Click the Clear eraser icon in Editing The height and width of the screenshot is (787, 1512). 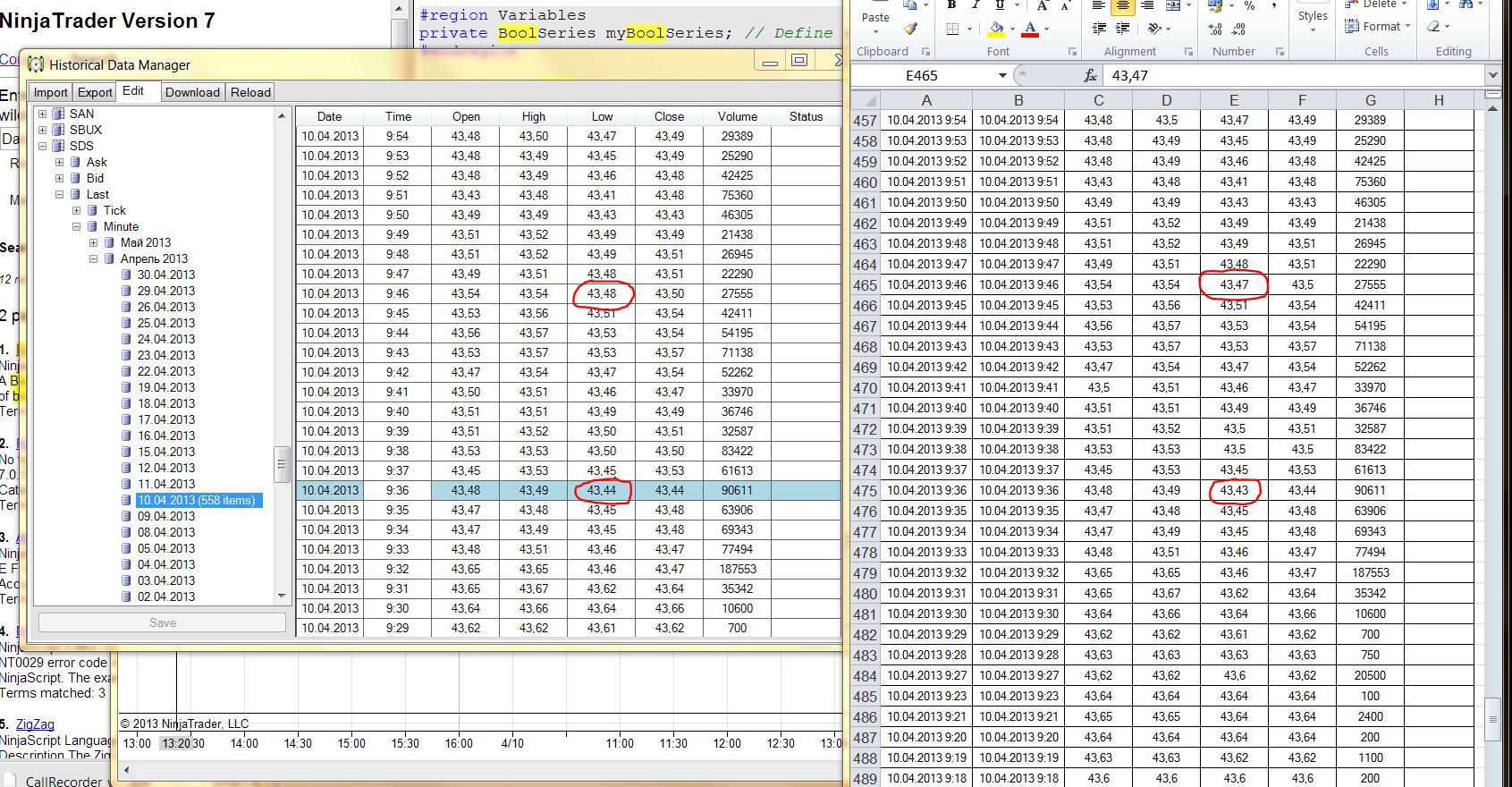[1434, 27]
